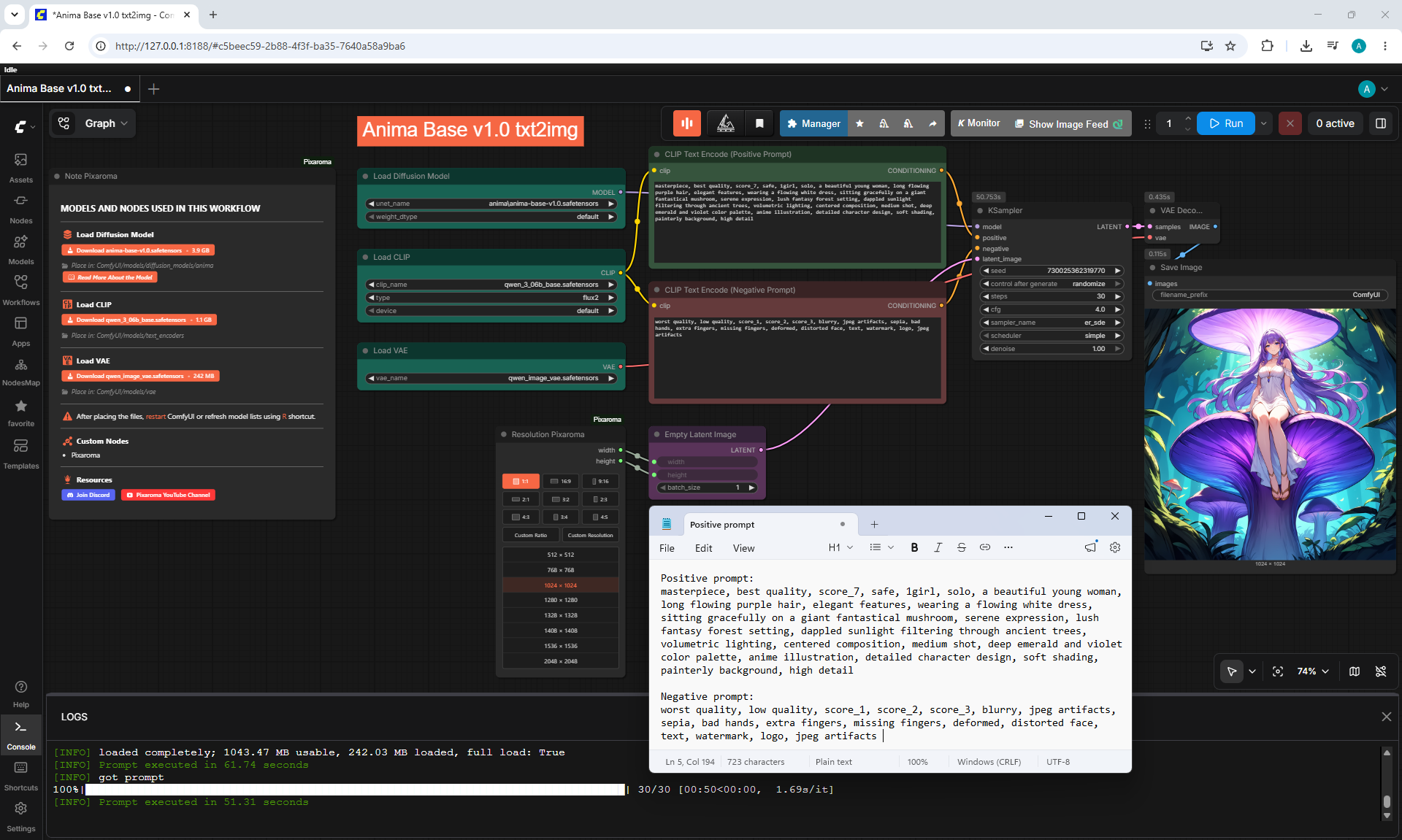Open ComfyUI Settings gear in sidebar
1402x840 pixels.
(x=21, y=817)
